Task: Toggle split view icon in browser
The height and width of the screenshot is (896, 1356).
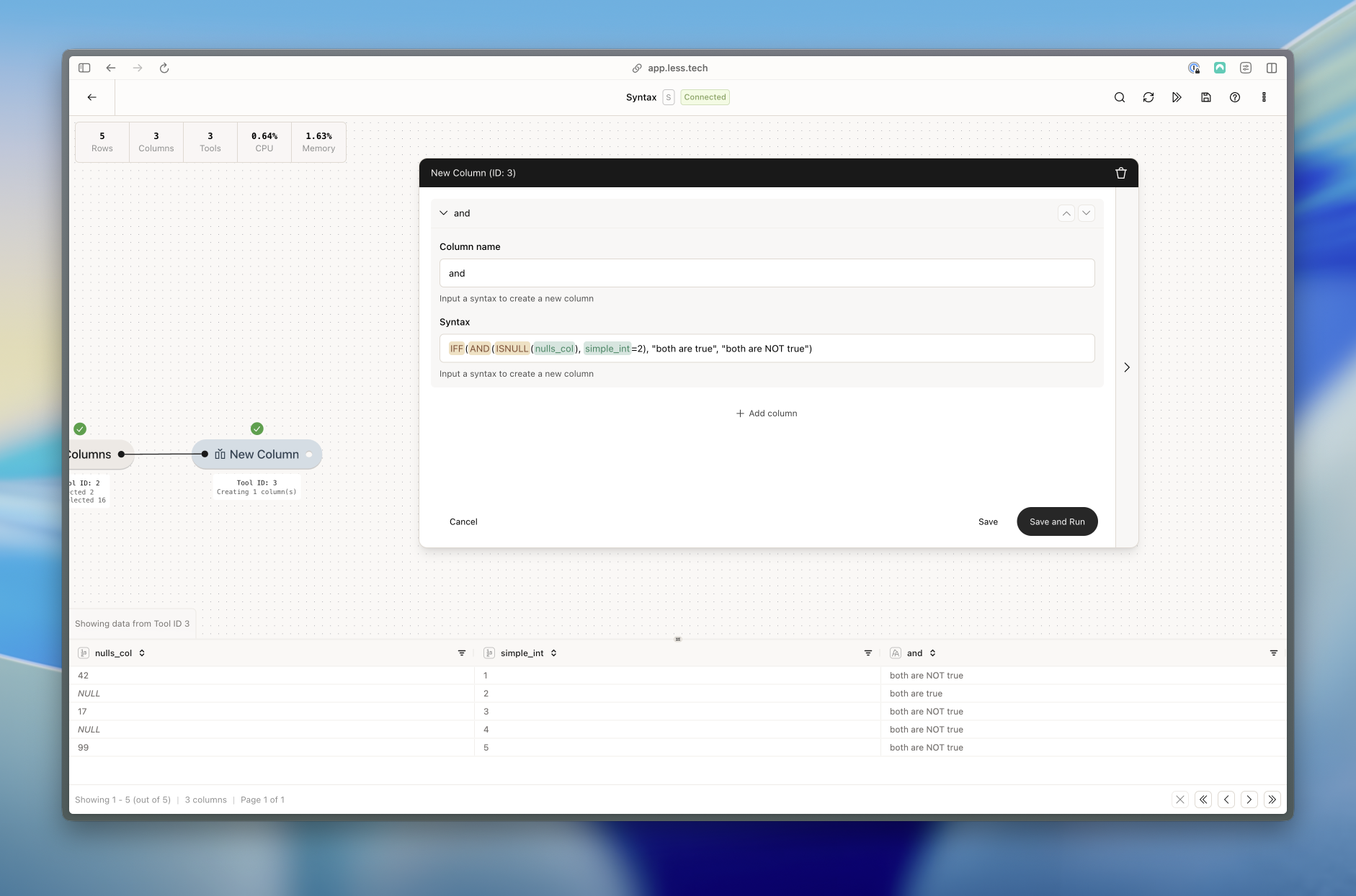Action: (1272, 68)
